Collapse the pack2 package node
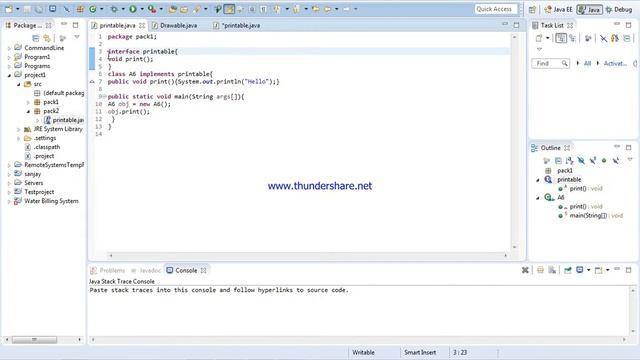 click(x=28, y=111)
